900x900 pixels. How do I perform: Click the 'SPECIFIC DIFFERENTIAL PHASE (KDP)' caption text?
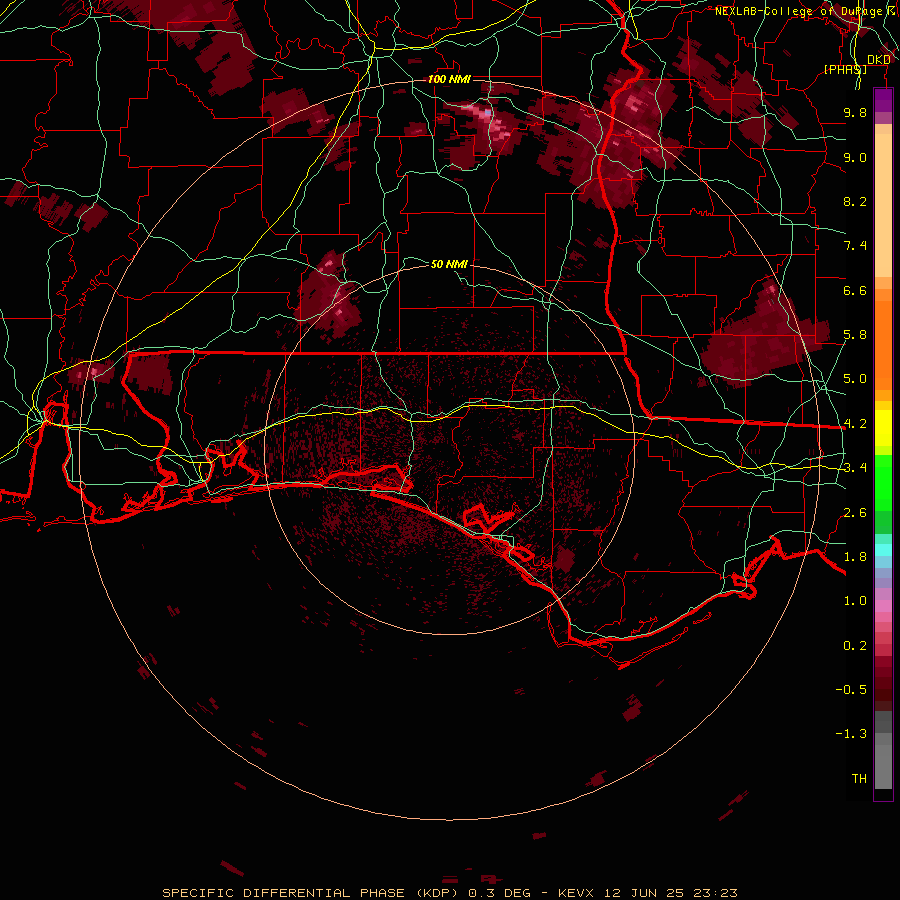click(x=313, y=893)
